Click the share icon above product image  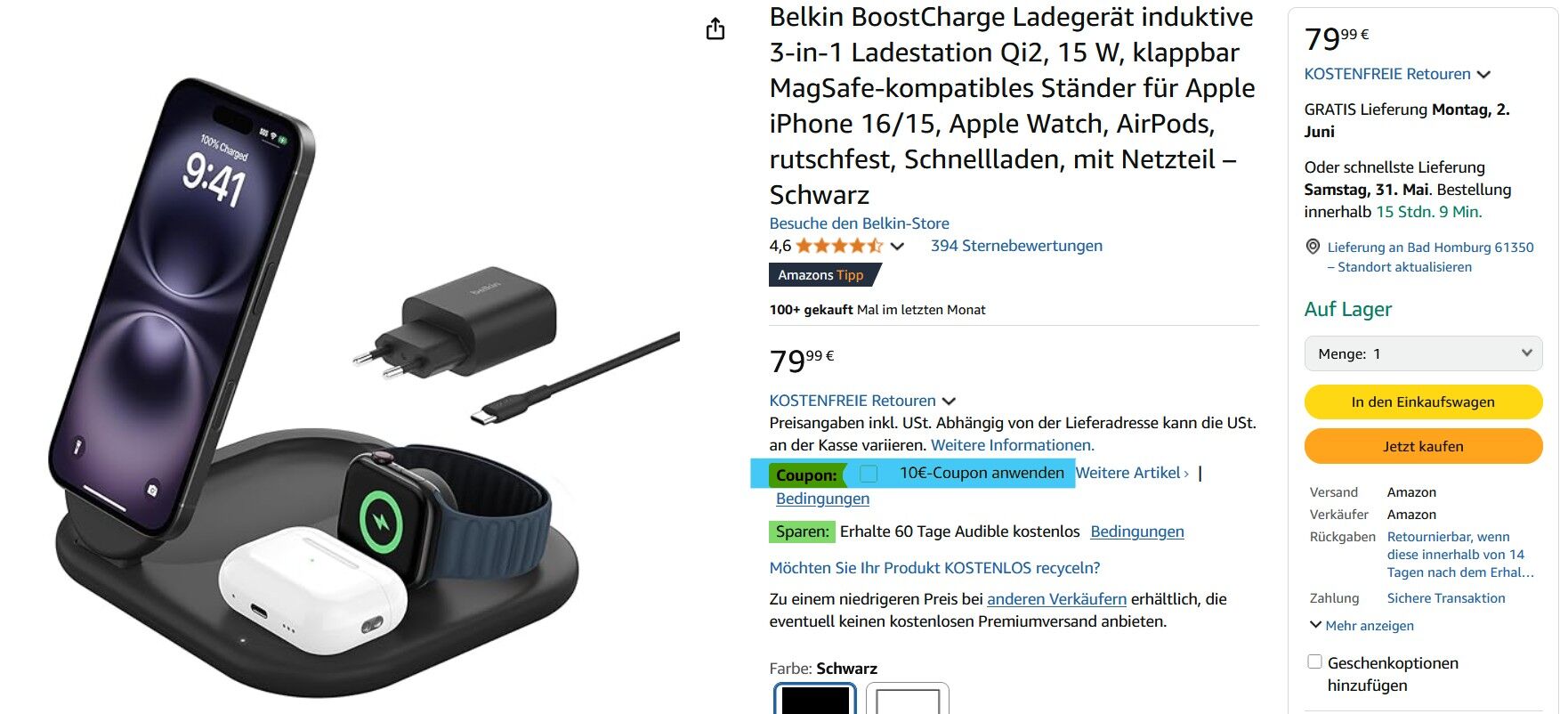715,29
